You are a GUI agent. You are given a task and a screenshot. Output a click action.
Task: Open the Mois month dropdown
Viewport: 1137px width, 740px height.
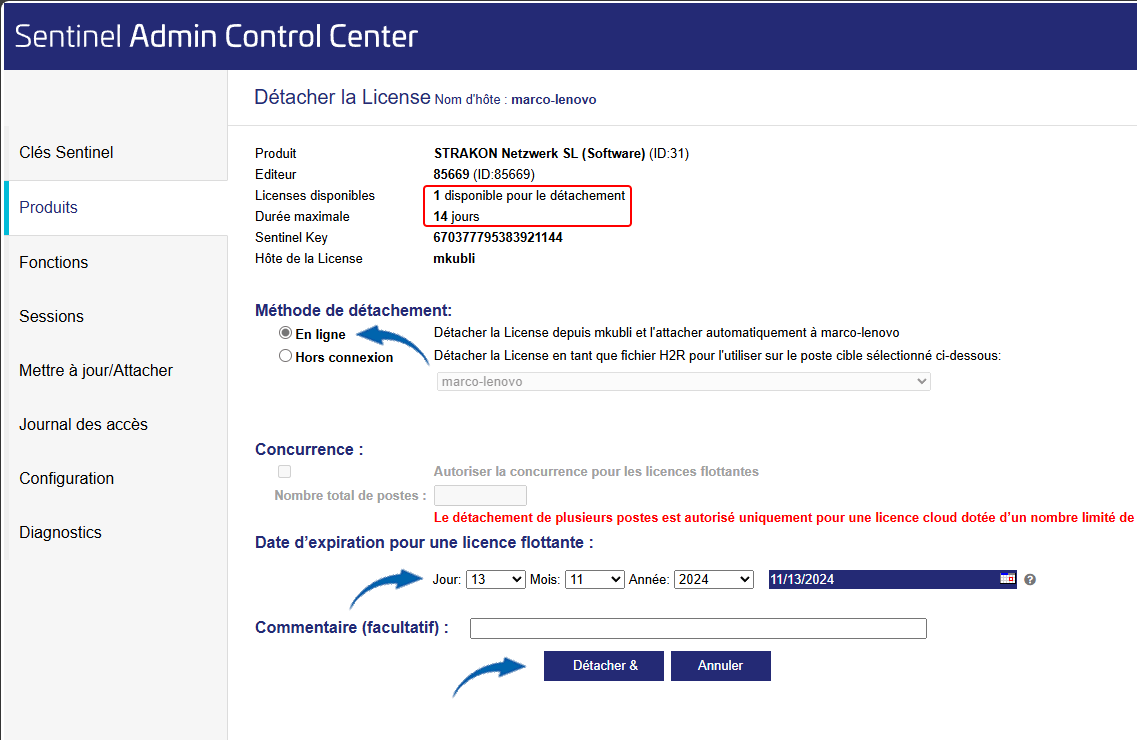point(595,579)
